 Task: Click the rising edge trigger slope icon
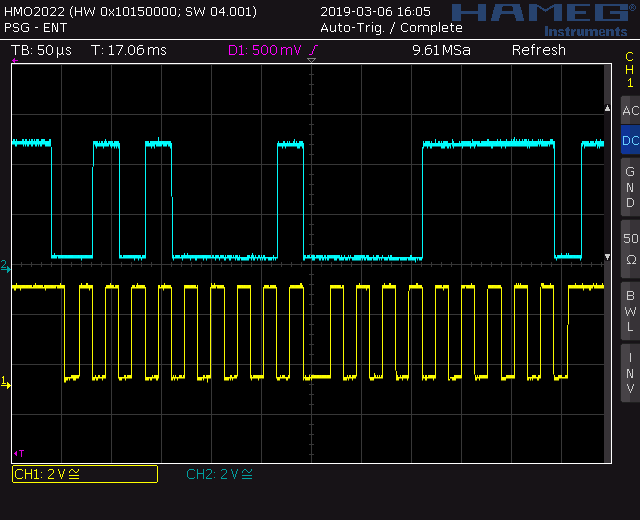(313, 50)
